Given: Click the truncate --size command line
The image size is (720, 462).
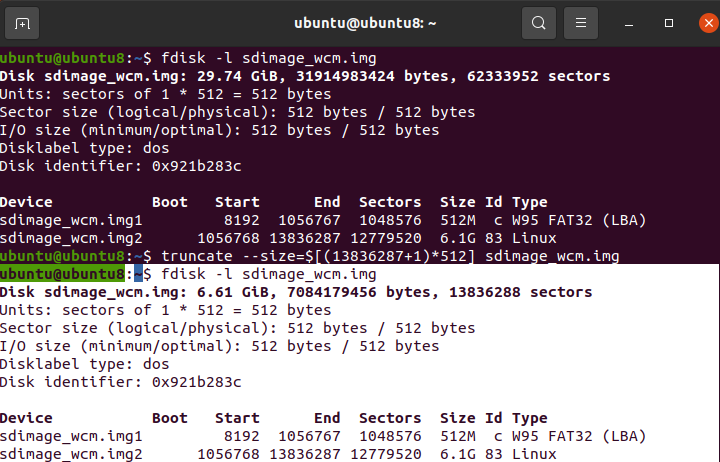Looking at the screenshot, I should [390, 256].
